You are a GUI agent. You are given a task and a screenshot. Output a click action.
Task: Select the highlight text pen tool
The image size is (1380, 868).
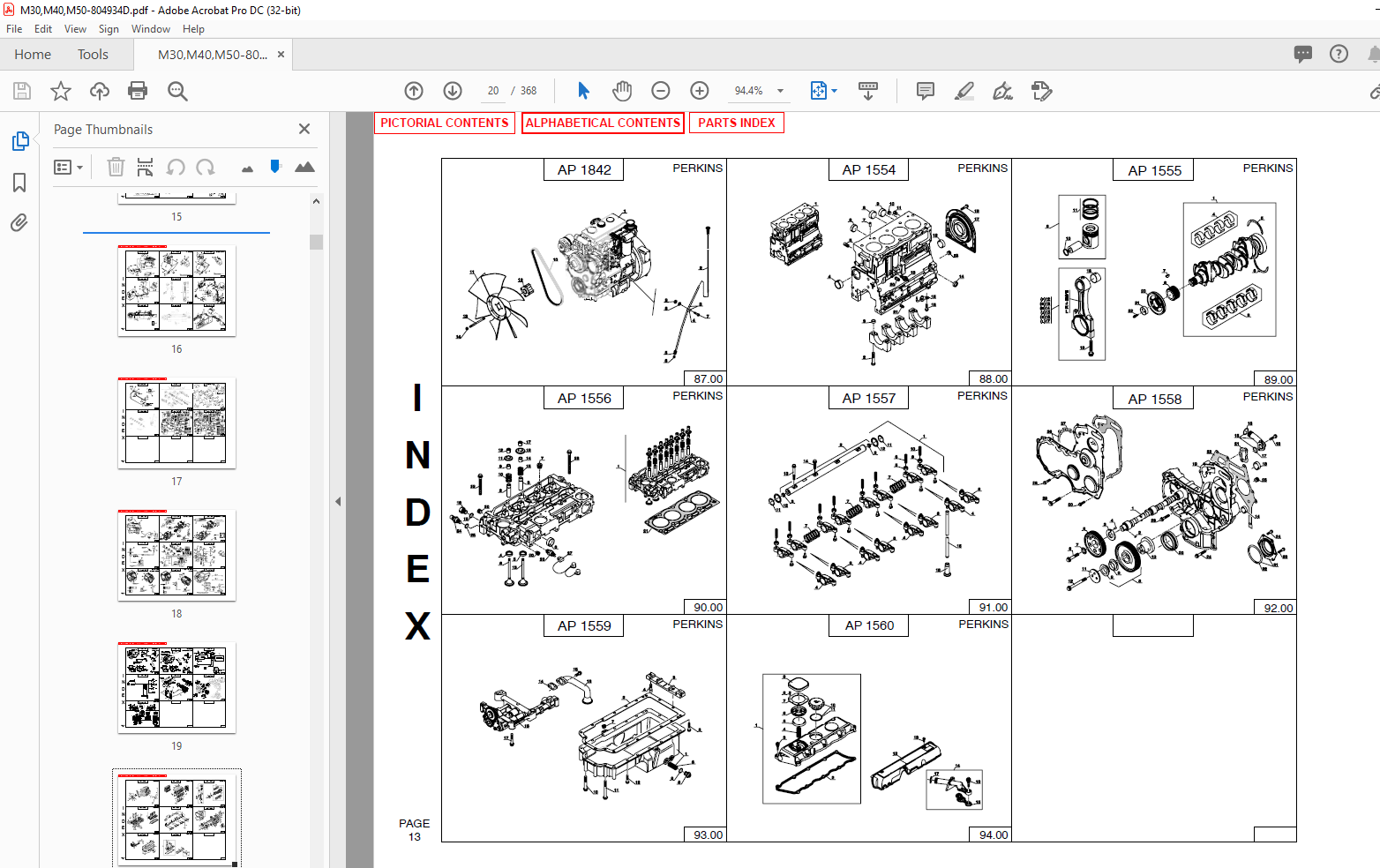(964, 91)
